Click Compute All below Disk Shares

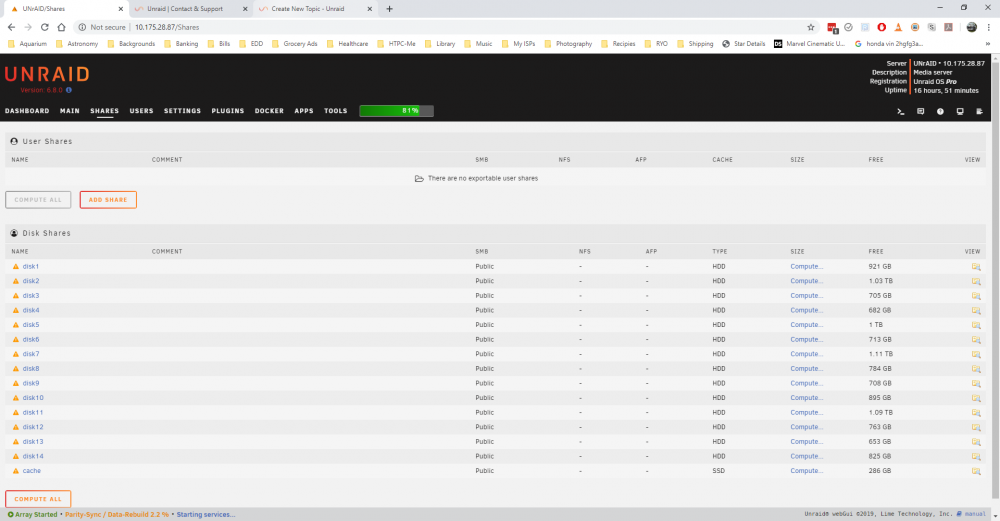(38, 499)
